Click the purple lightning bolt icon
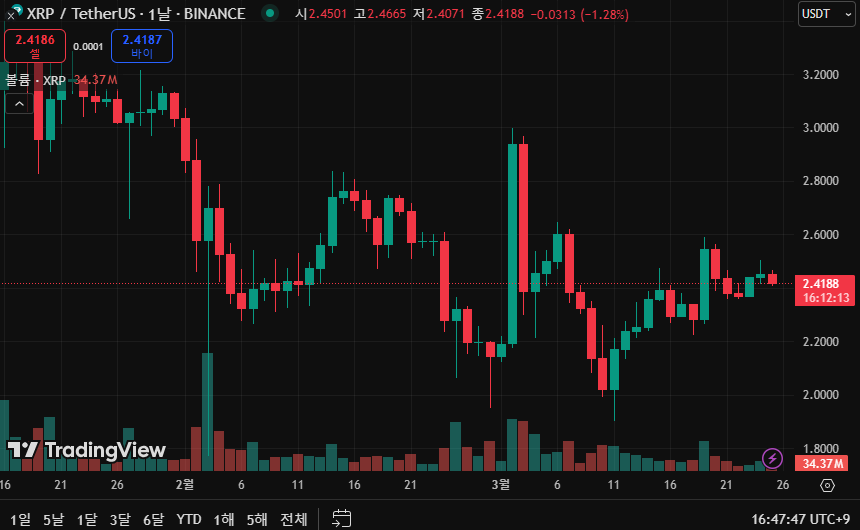The height and width of the screenshot is (530, 860). 772,458
